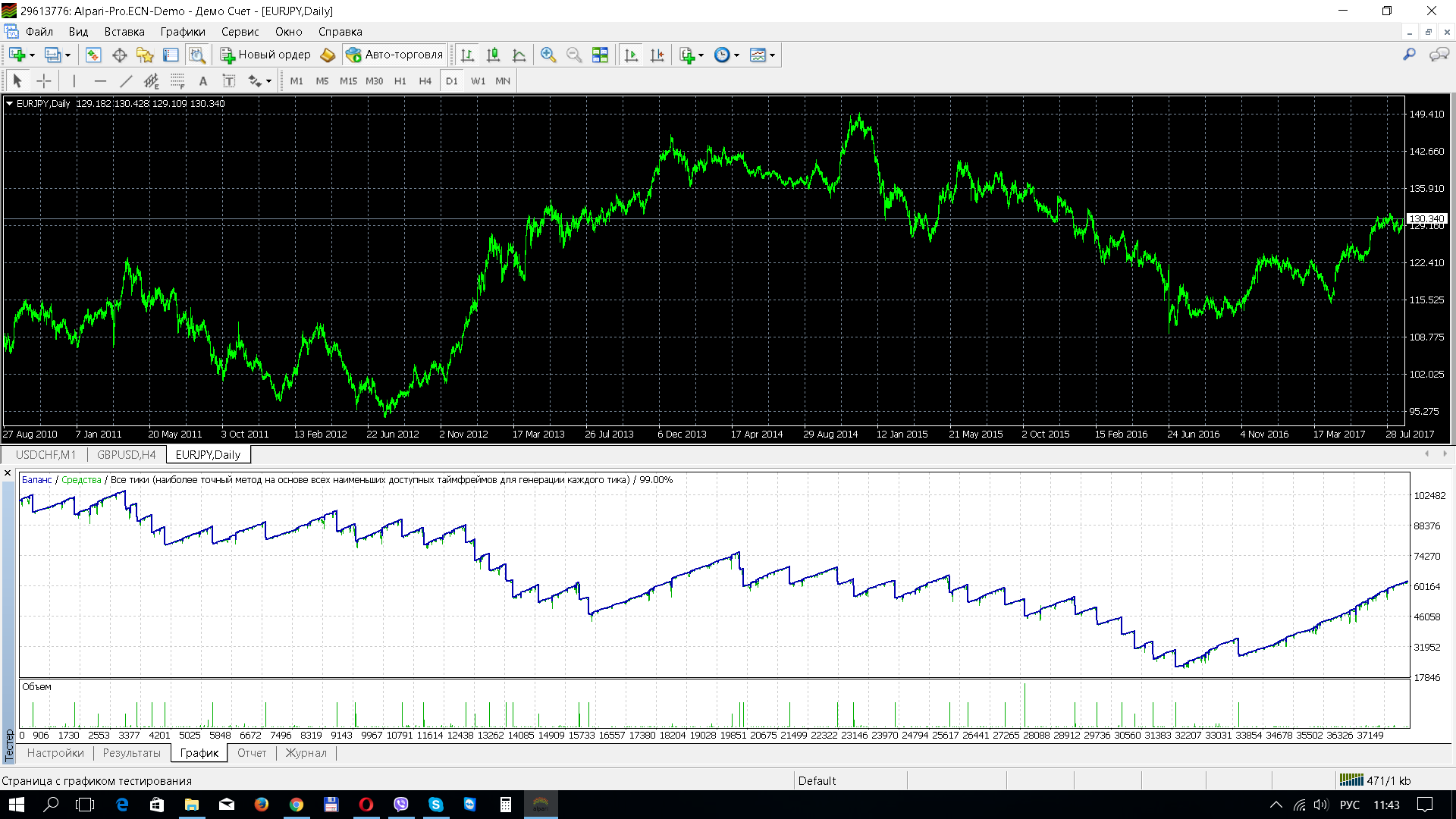Tile chart windows icon
Image resolution: width=1456 pixels, height=819 pixels.
[600, 55]
